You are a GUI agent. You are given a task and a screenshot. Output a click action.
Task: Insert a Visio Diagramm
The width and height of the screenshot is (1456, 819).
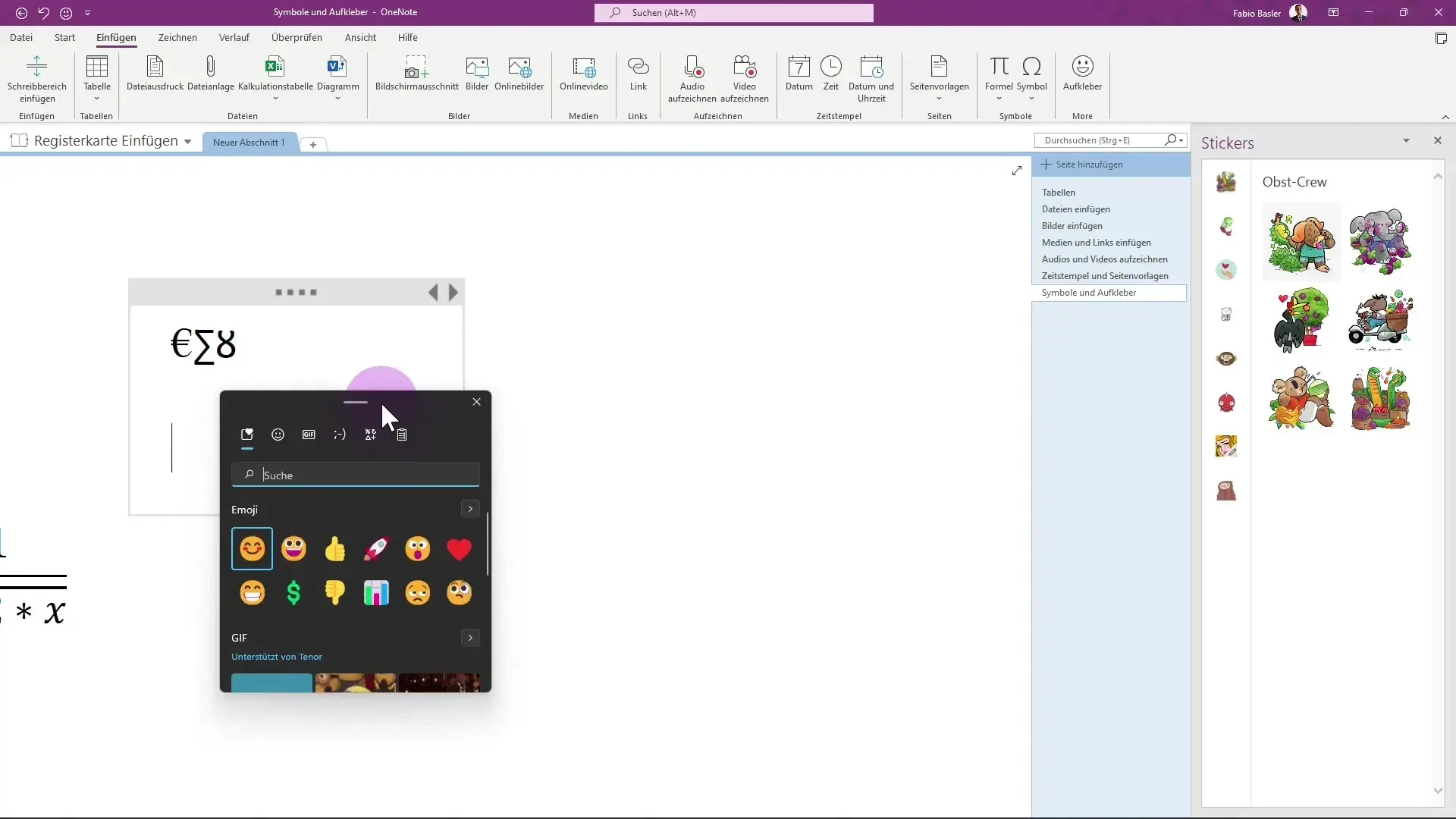337,79
